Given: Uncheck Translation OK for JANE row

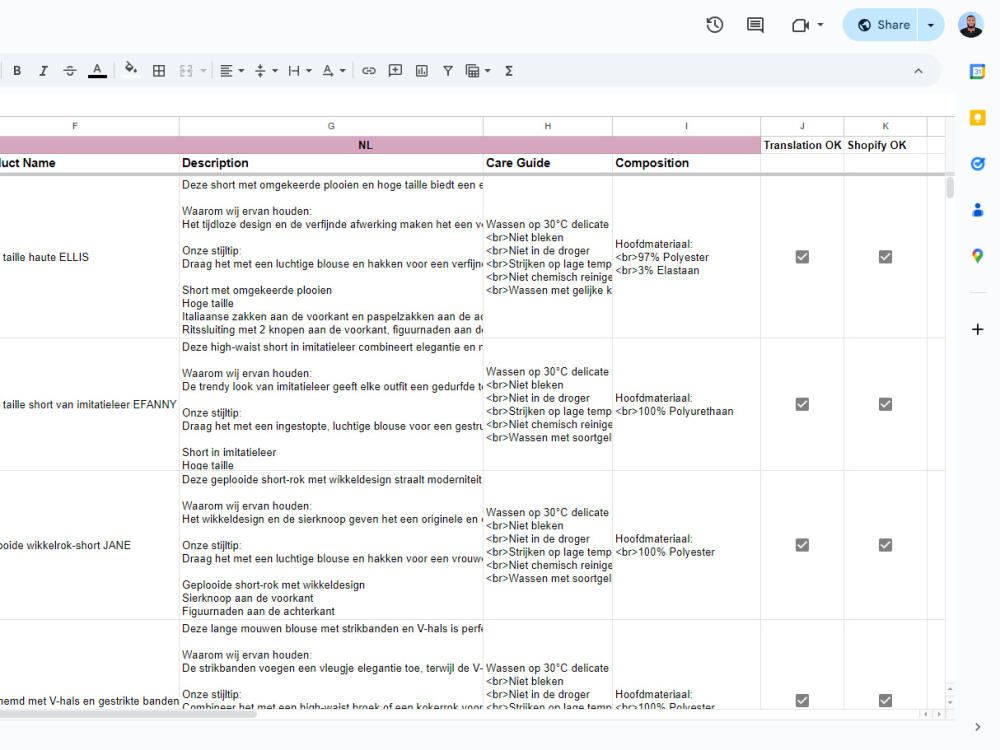Looking at the screenshot, I should 802,545.
